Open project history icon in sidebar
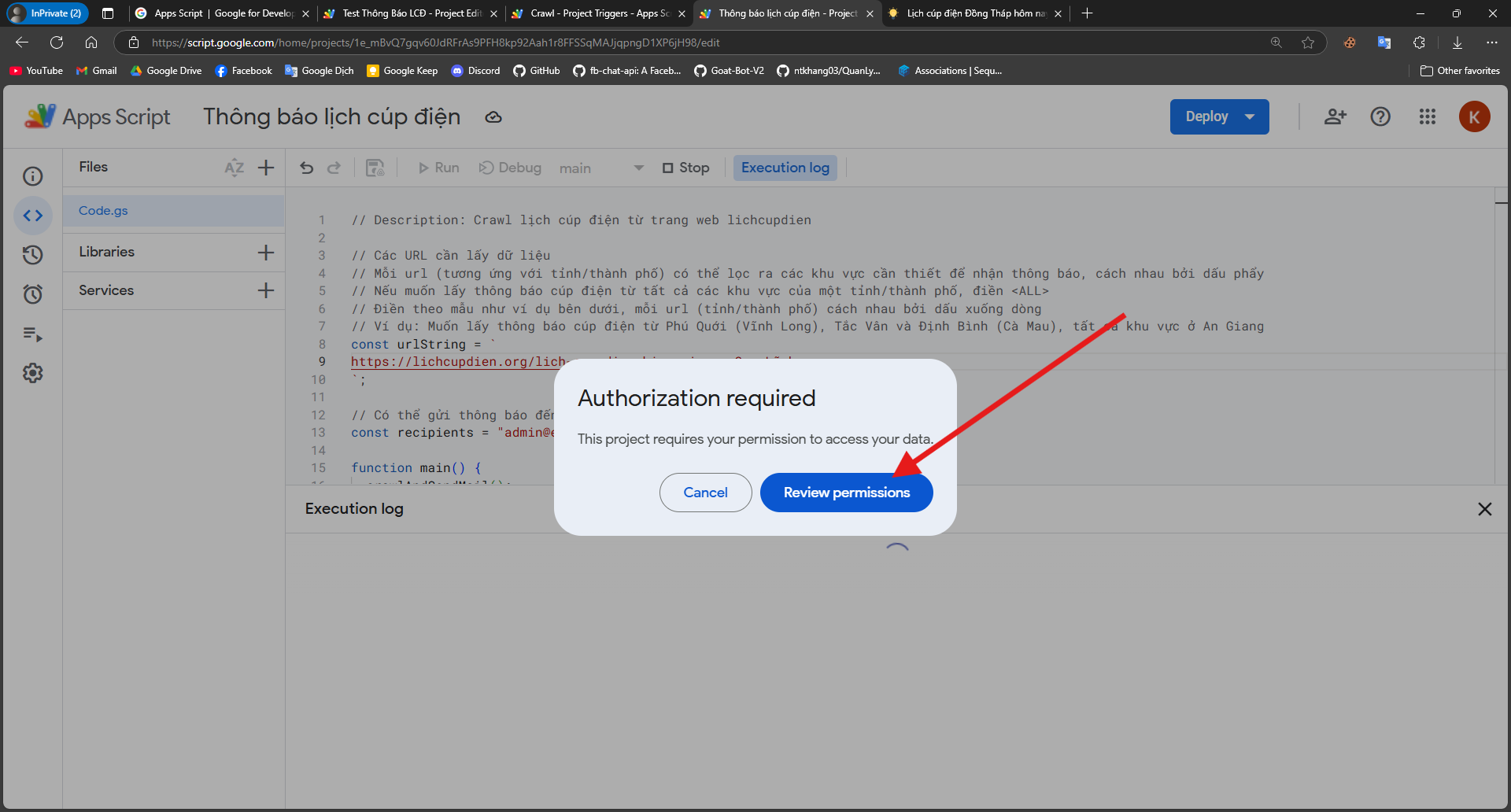Viewport: 1511px width, 812px height. [x=33, y=255]
